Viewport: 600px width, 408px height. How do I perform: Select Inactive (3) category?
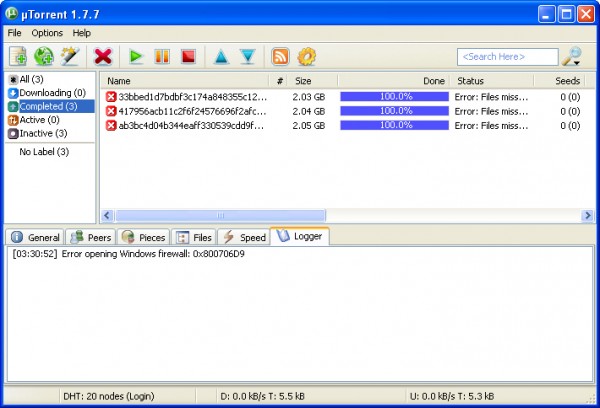(x=38, y=133)
